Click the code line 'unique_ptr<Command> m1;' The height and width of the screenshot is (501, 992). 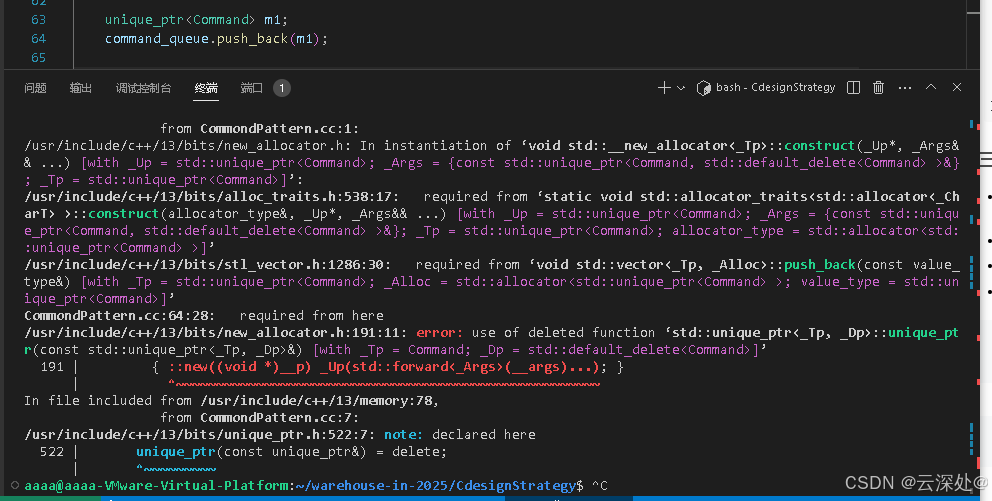(196, 20)
